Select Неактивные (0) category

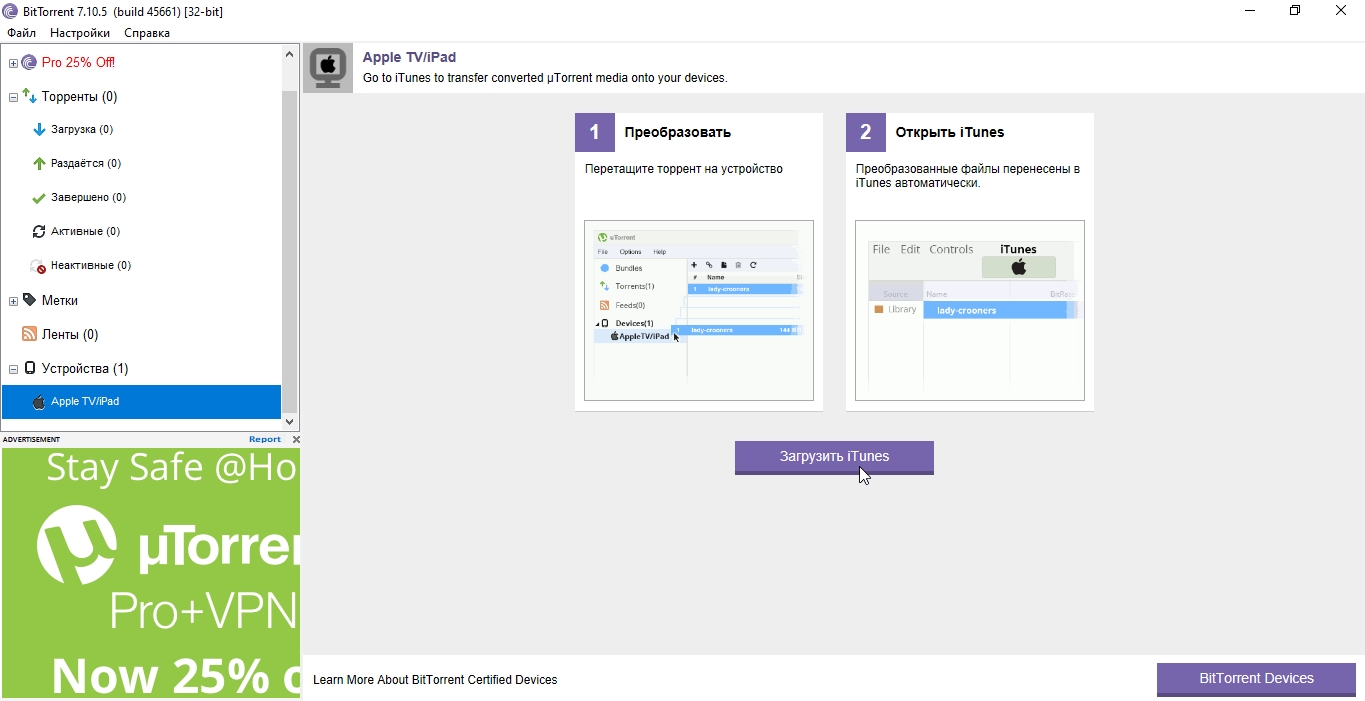pos(91,266)
